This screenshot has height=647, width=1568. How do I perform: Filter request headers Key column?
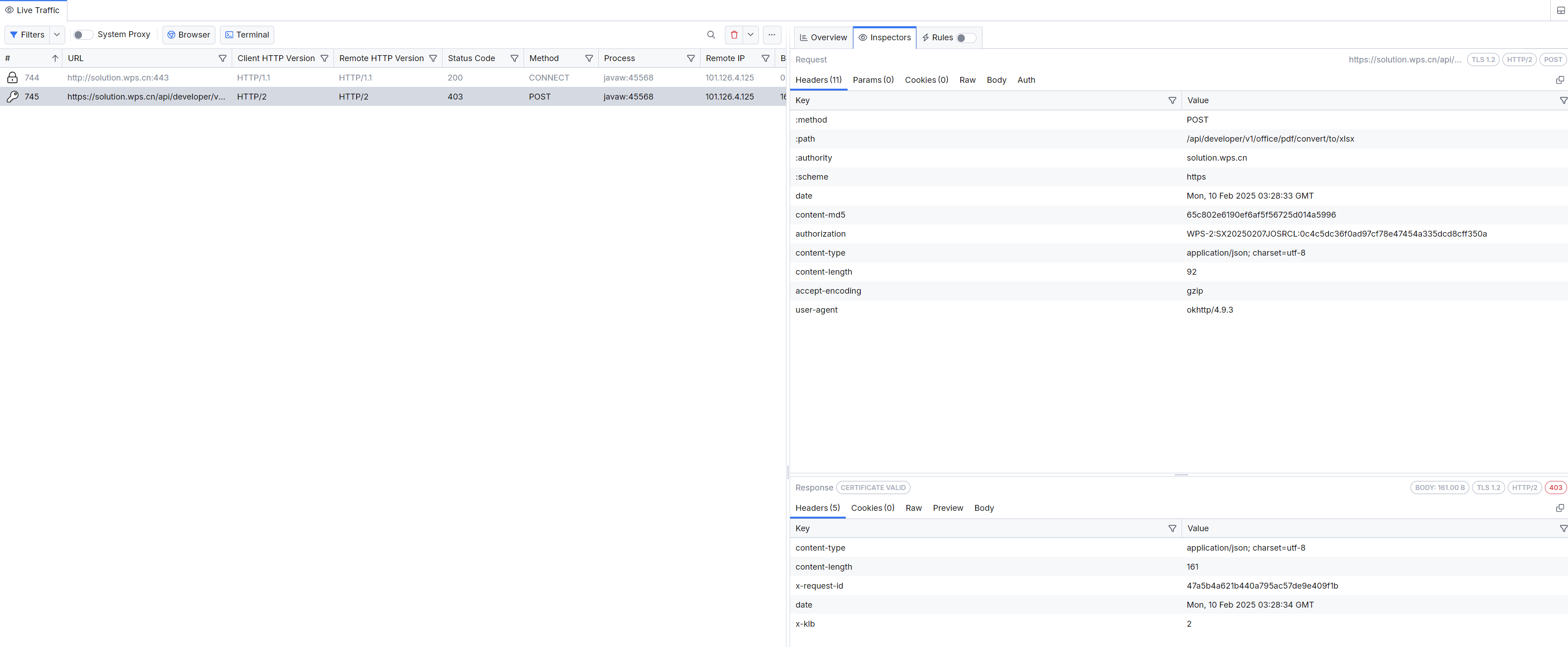tap(1172, 100)
